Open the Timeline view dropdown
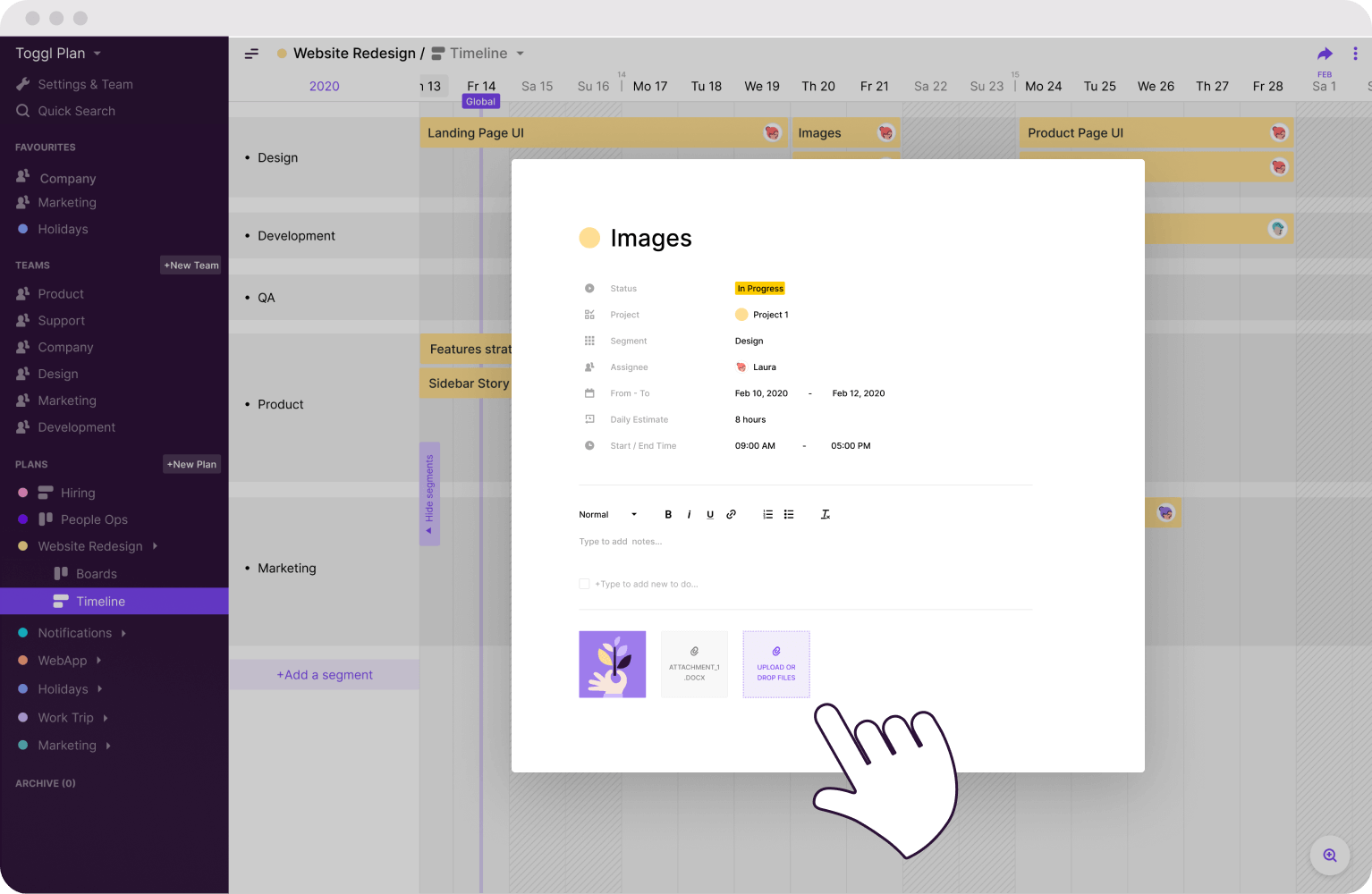 (x=520, y=54)
